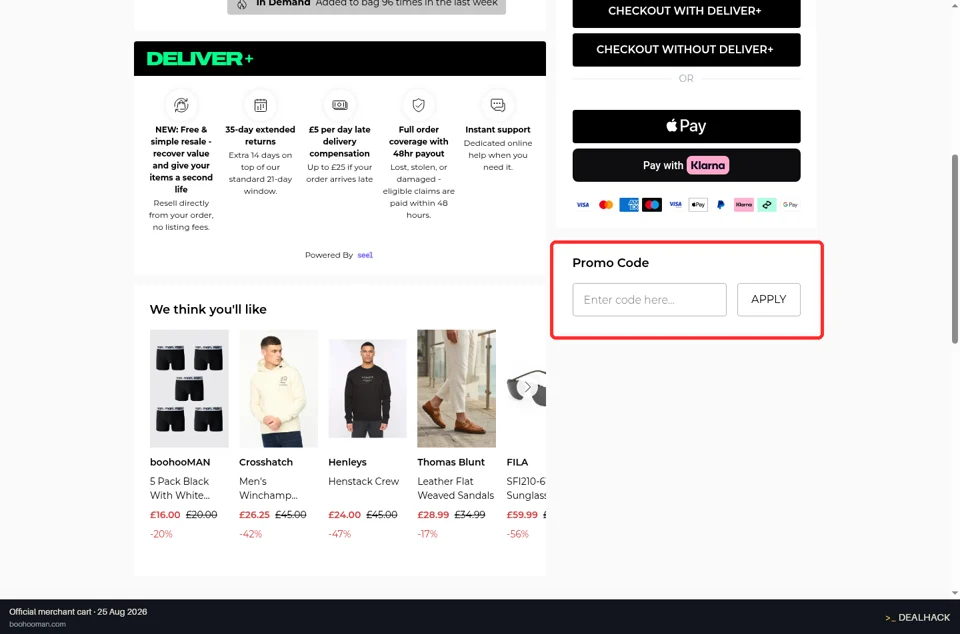Click the American Express payment icon
Image resolution: width=960 pixels, height=634 pixels.
[629, 205]
